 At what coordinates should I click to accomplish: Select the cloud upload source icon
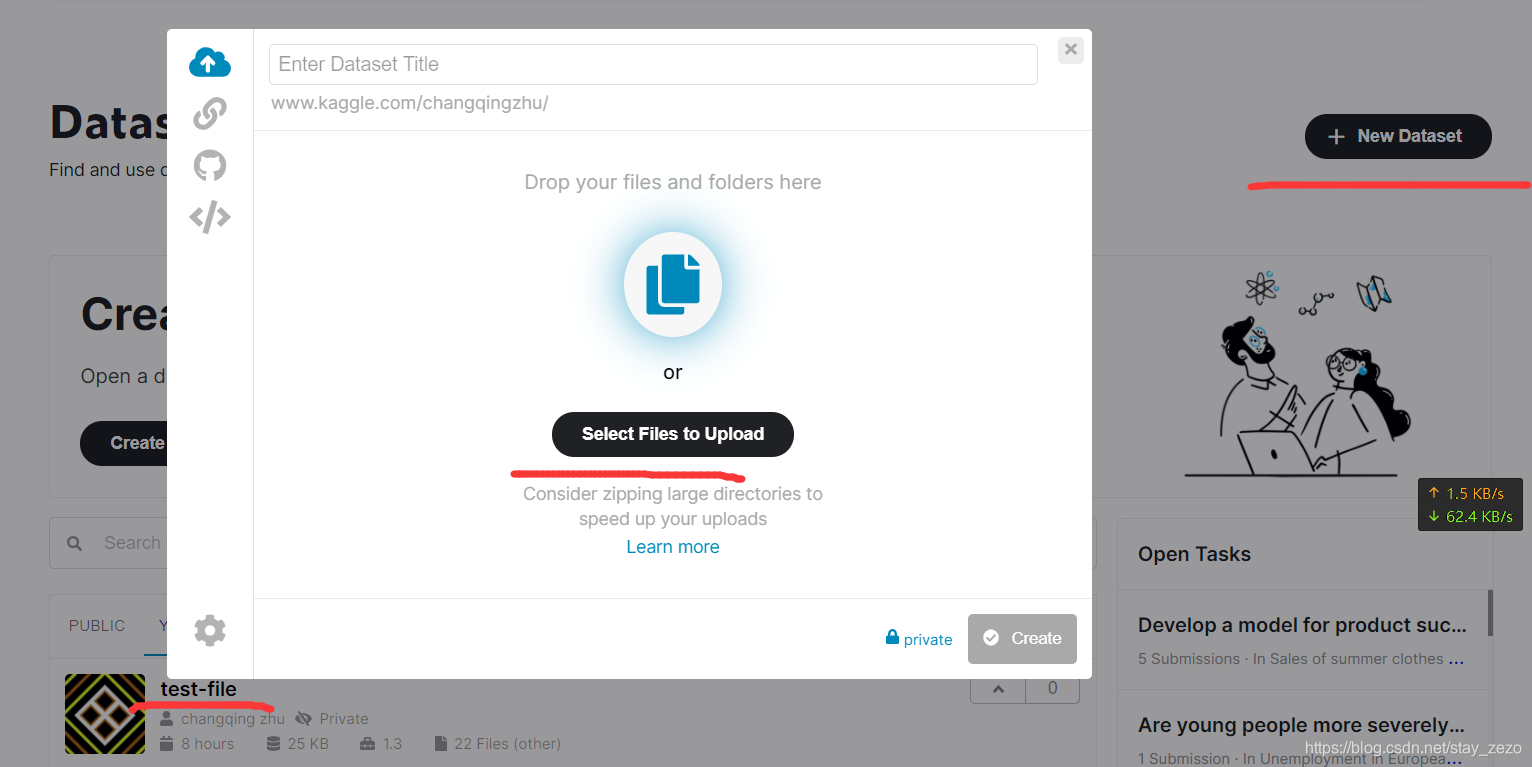pyautogui.click(x=210, y=63)
